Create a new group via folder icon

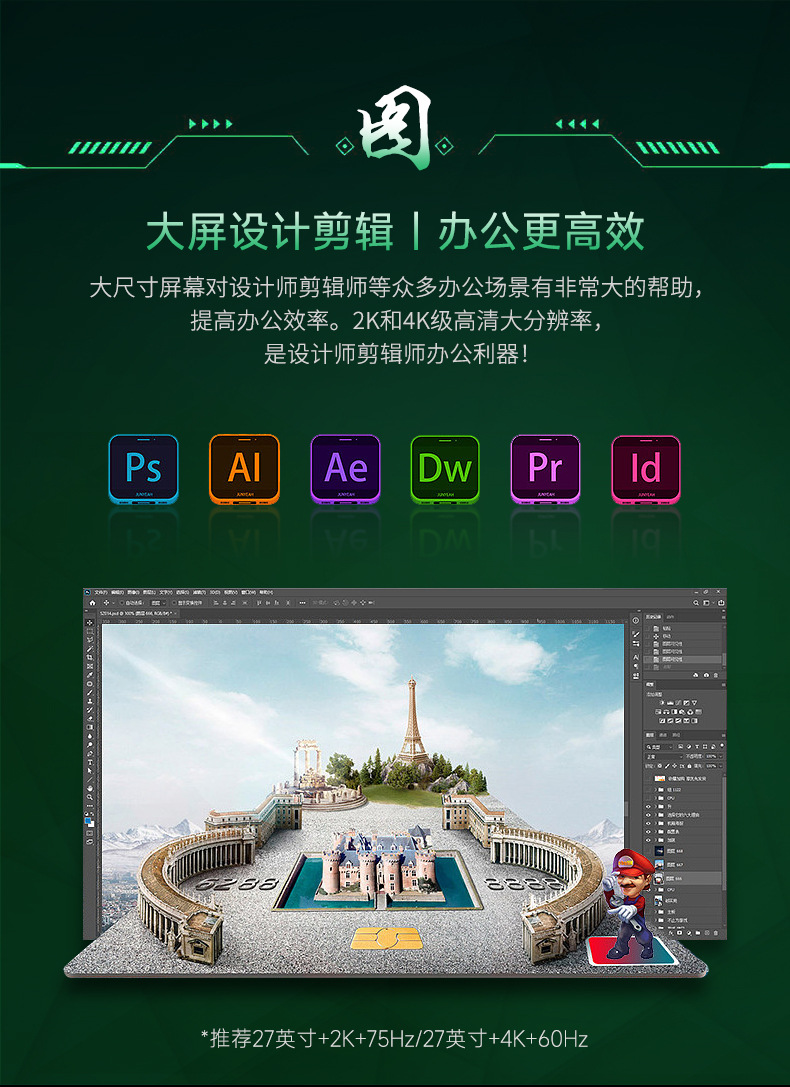698,932
